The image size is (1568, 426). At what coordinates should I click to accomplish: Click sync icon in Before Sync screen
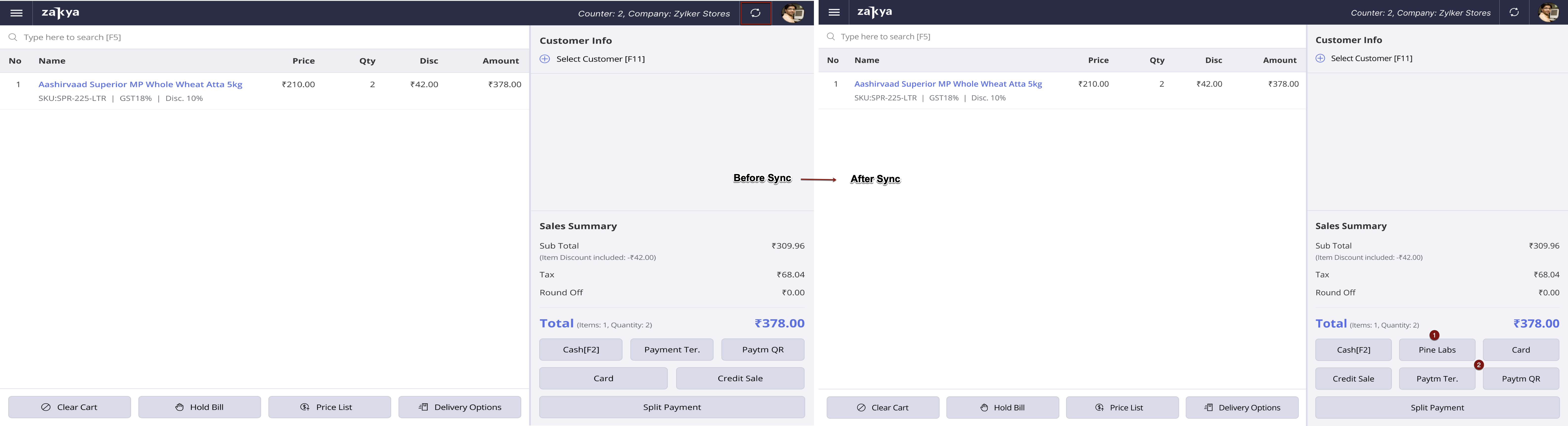pyautogui.click(x=755, y=13)
